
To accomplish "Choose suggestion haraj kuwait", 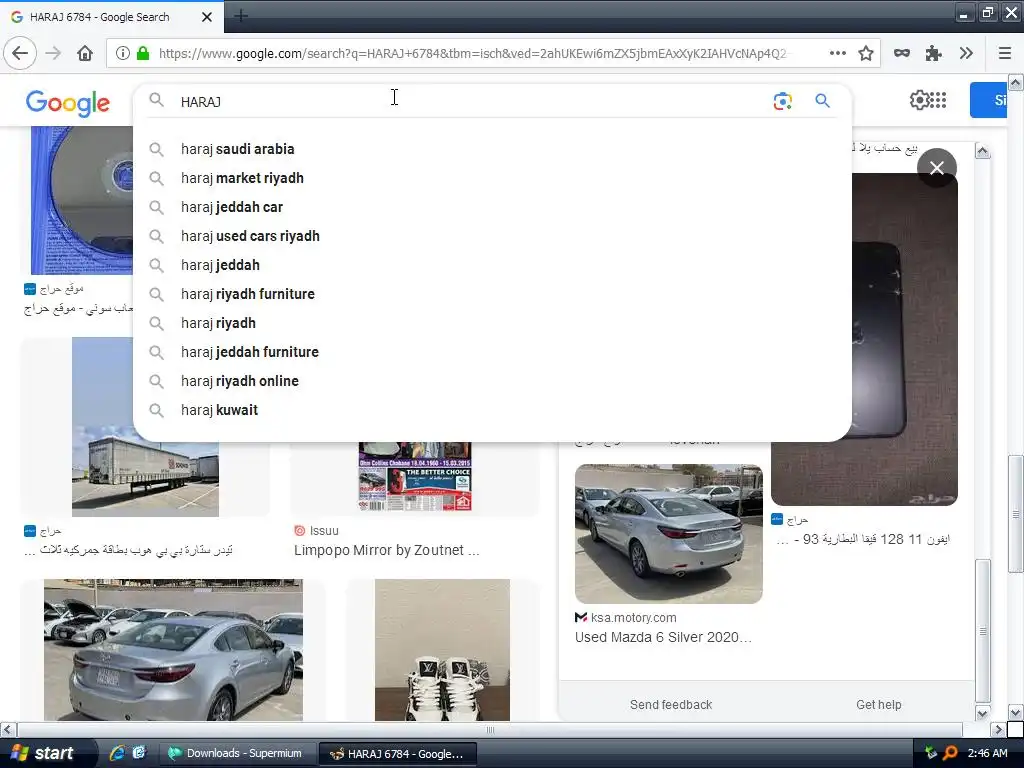I will coord(492,410).
